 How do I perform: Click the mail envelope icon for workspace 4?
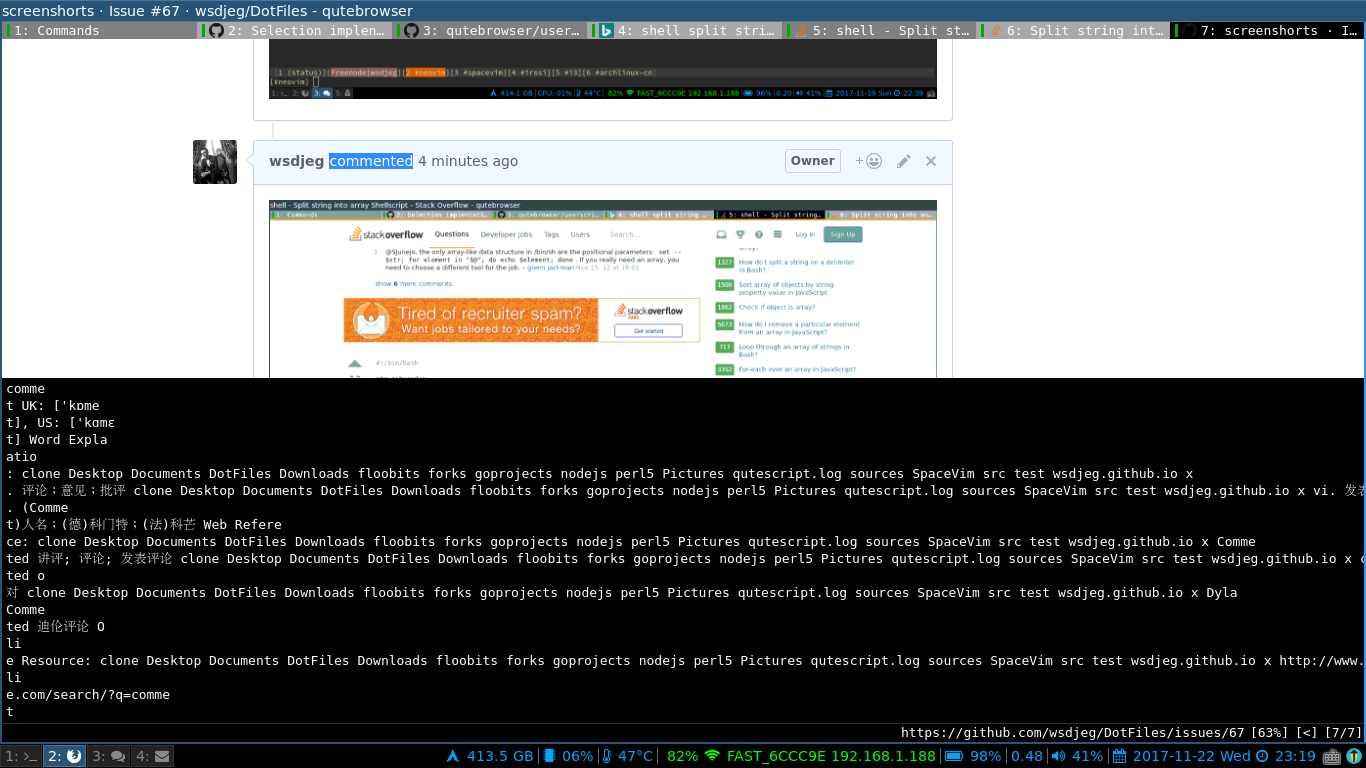point(162,756)
